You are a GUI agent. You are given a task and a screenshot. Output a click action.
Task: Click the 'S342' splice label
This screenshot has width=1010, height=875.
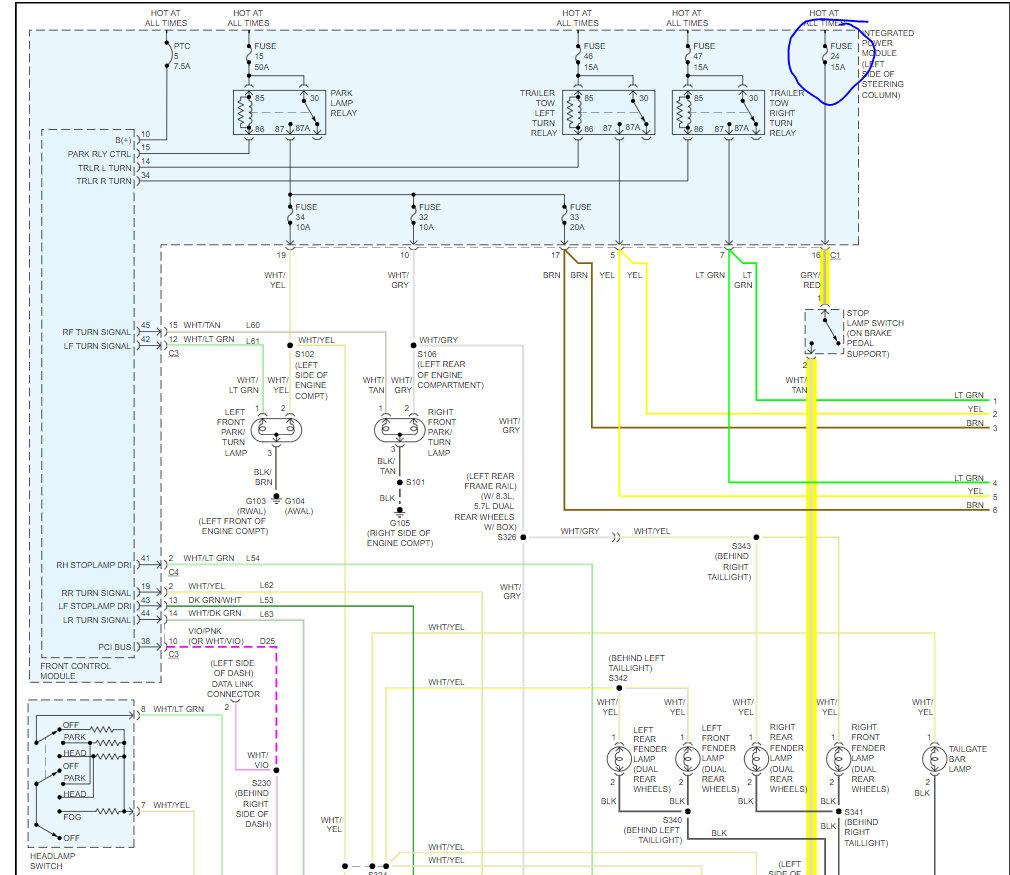[618, 678]
